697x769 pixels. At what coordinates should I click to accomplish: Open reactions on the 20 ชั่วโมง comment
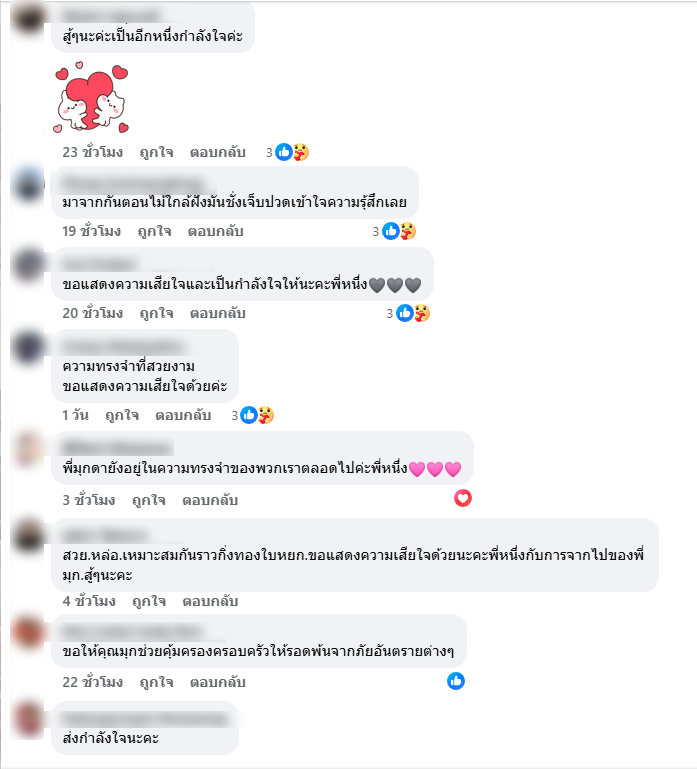point(408,313)
